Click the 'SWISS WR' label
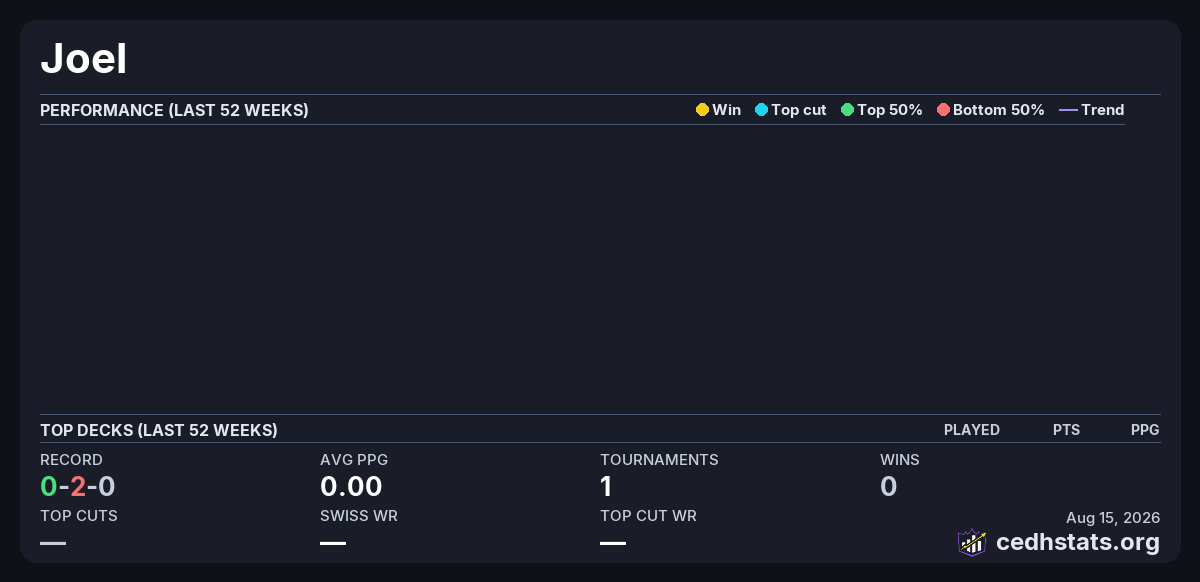 tap(359, 516)
